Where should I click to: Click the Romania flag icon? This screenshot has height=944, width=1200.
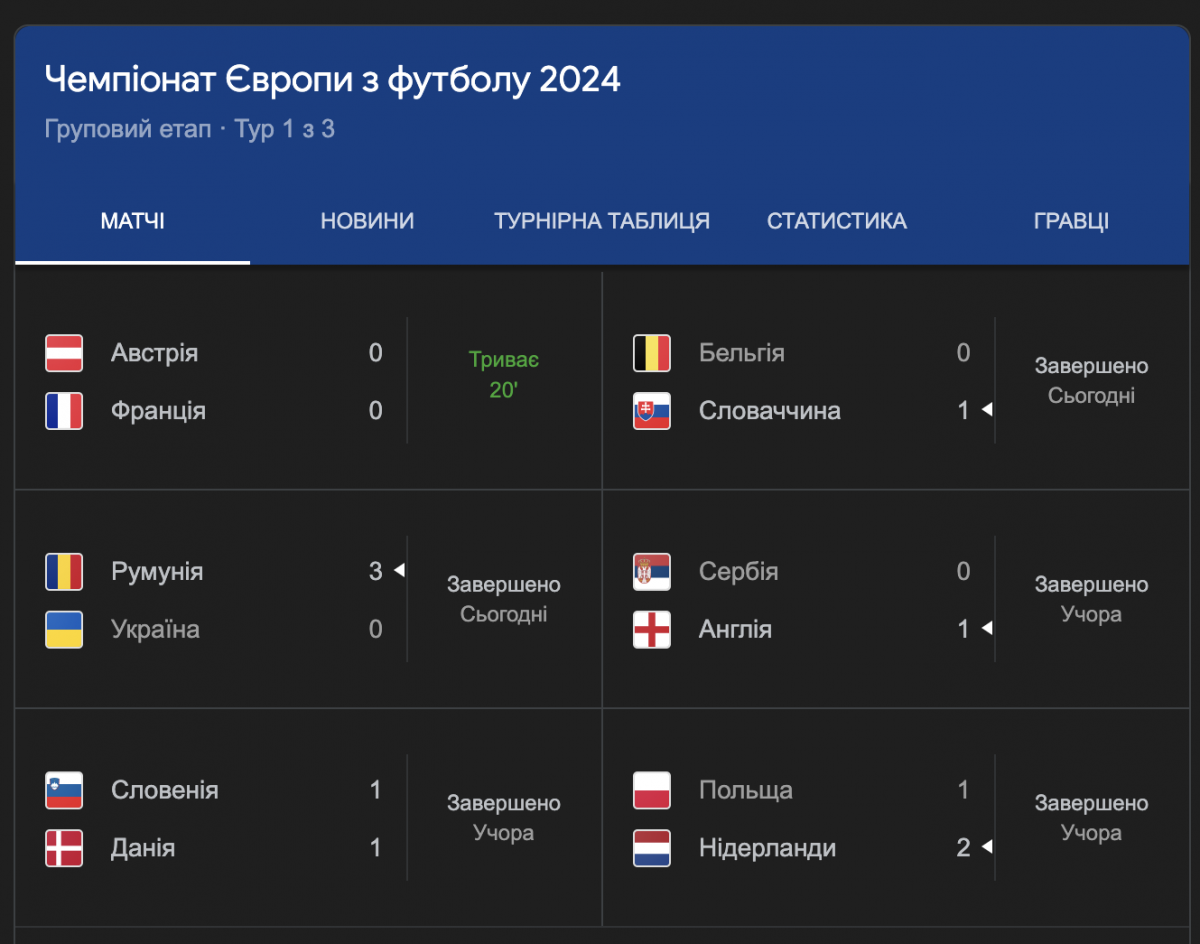(x=64, y=572)
